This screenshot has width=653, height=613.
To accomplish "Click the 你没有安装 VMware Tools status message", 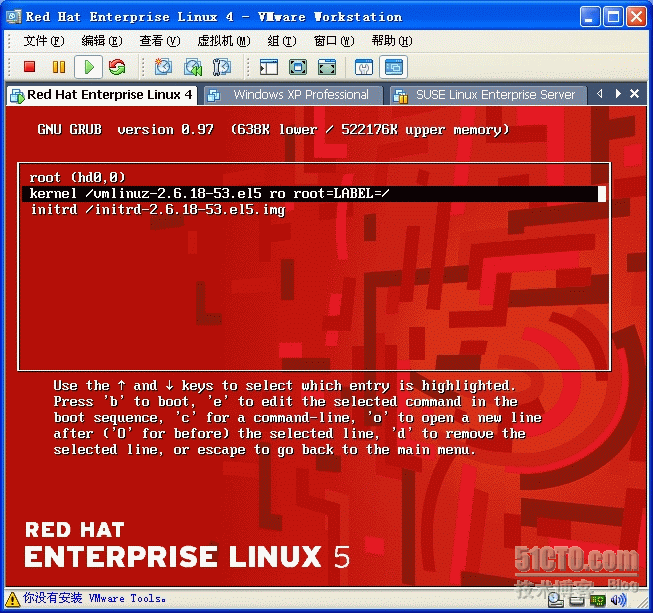I will [x=95, y=598].
